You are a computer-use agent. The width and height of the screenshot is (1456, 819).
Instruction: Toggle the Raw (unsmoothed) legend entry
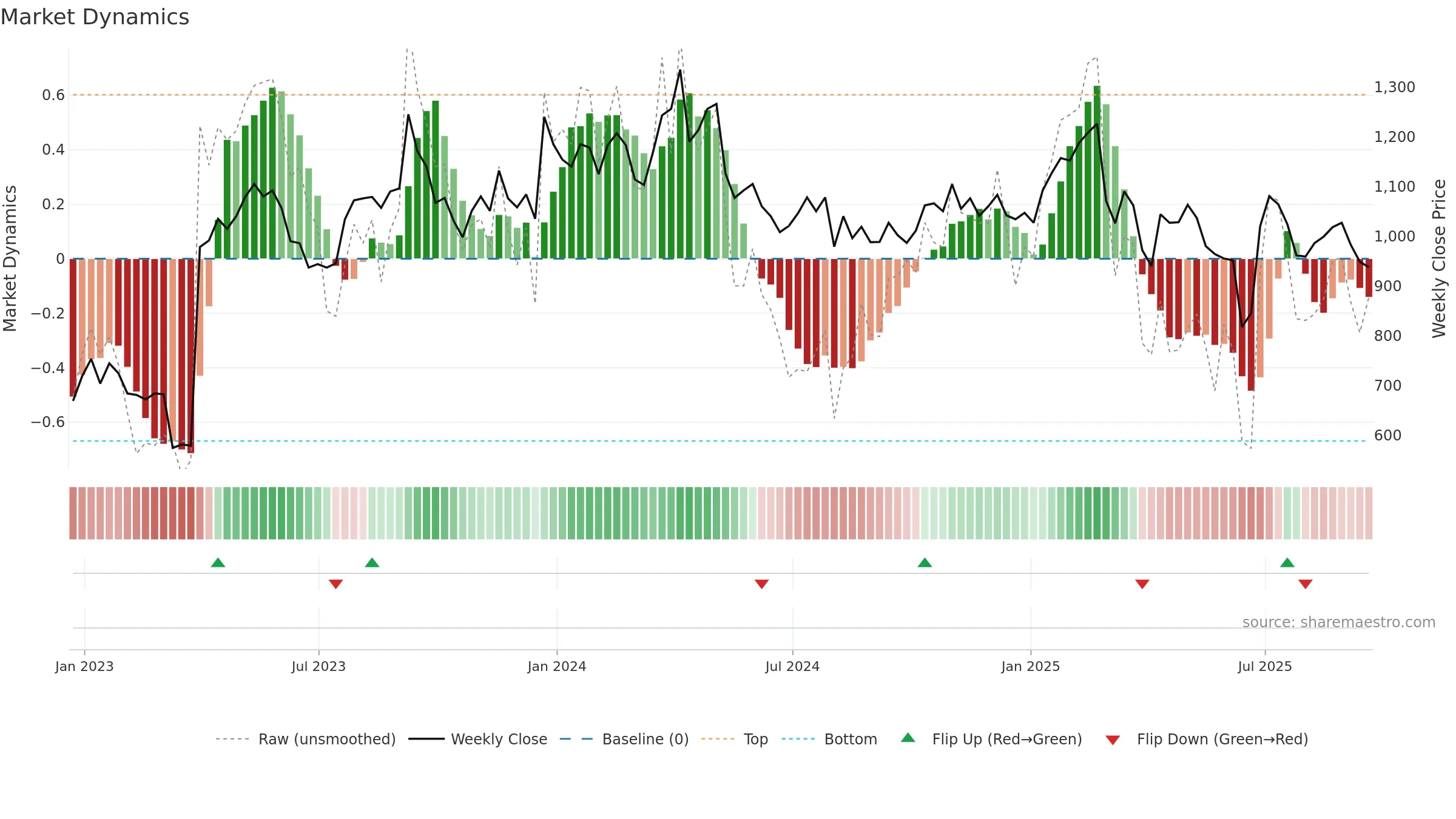click(x=305, y=739)
